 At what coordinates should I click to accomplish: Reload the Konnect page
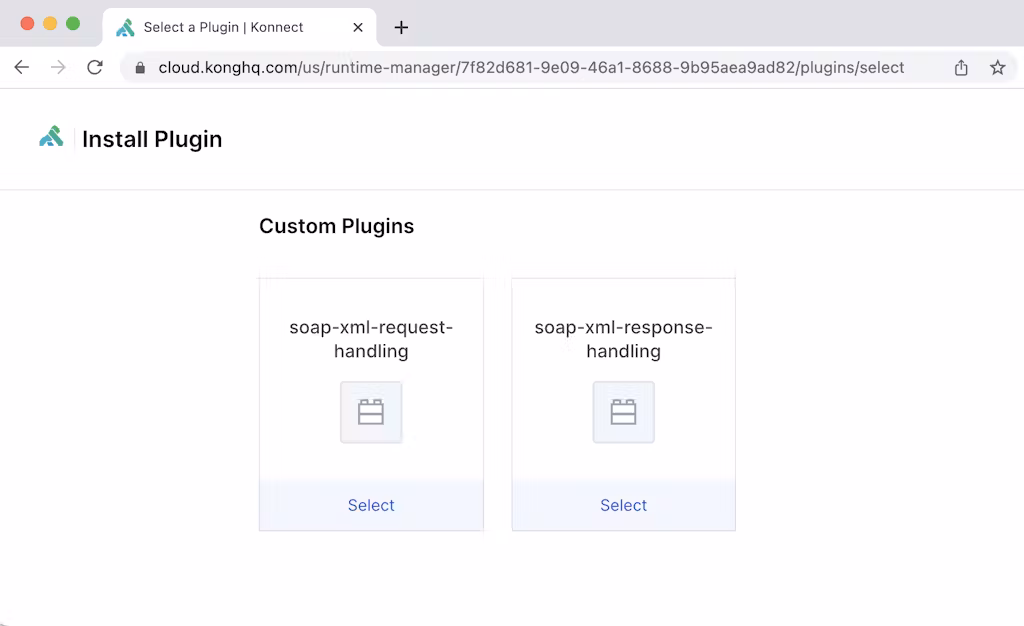click(95, 68)
